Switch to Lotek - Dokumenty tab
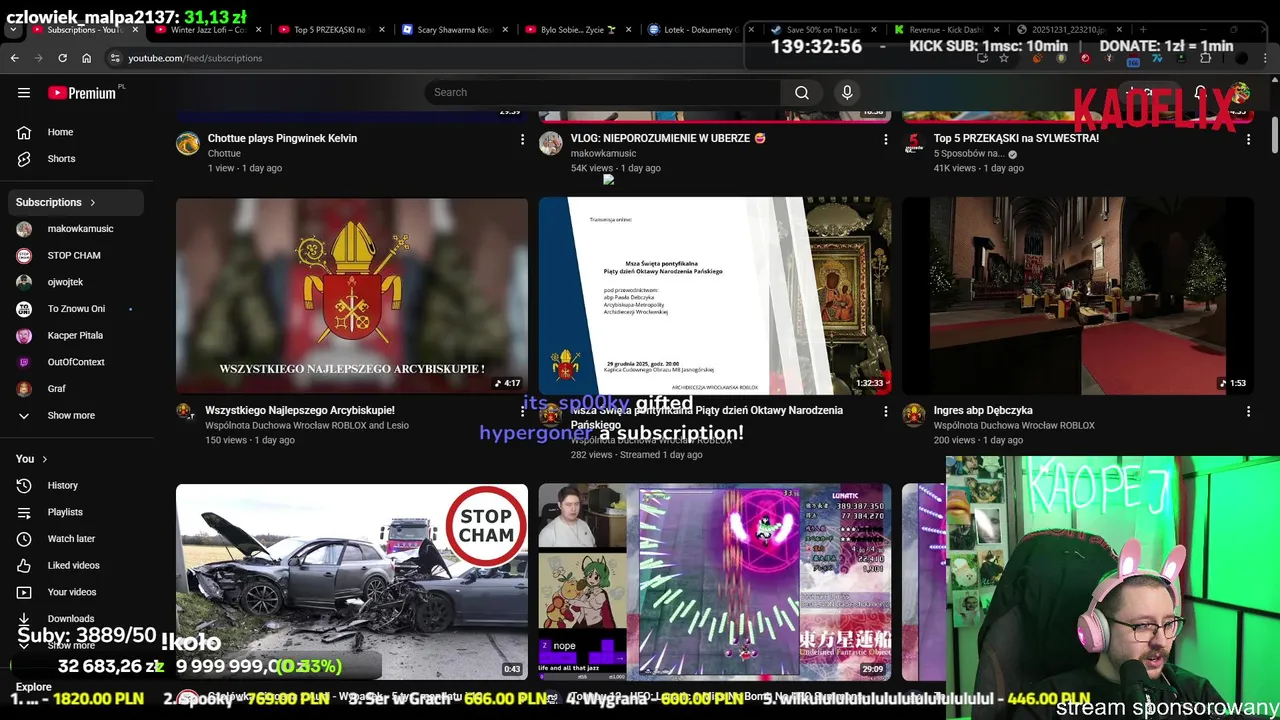Screen dimensions: 1280x720 coord(700,30)
